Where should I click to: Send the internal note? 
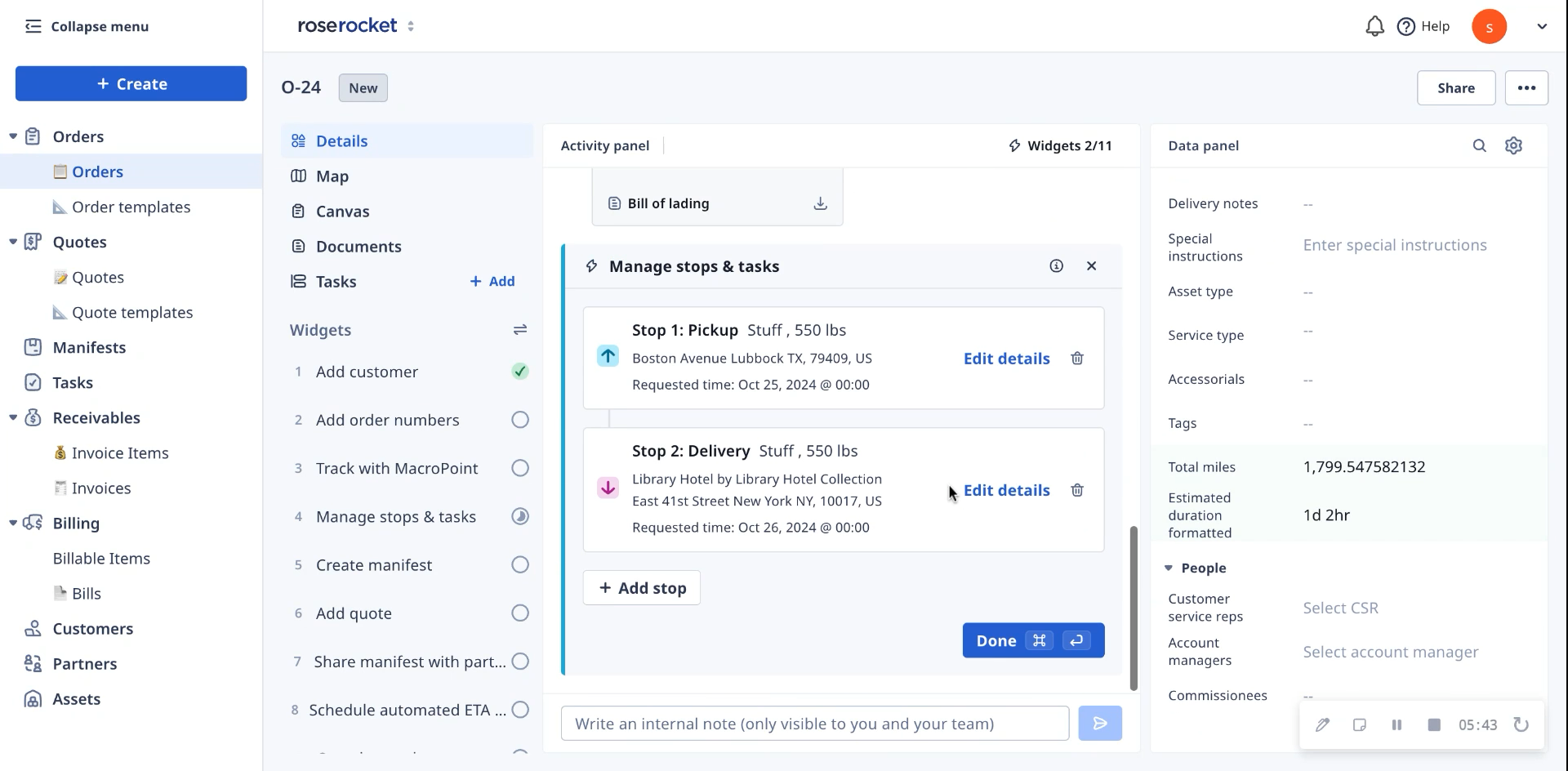[x=1099, y=724]
